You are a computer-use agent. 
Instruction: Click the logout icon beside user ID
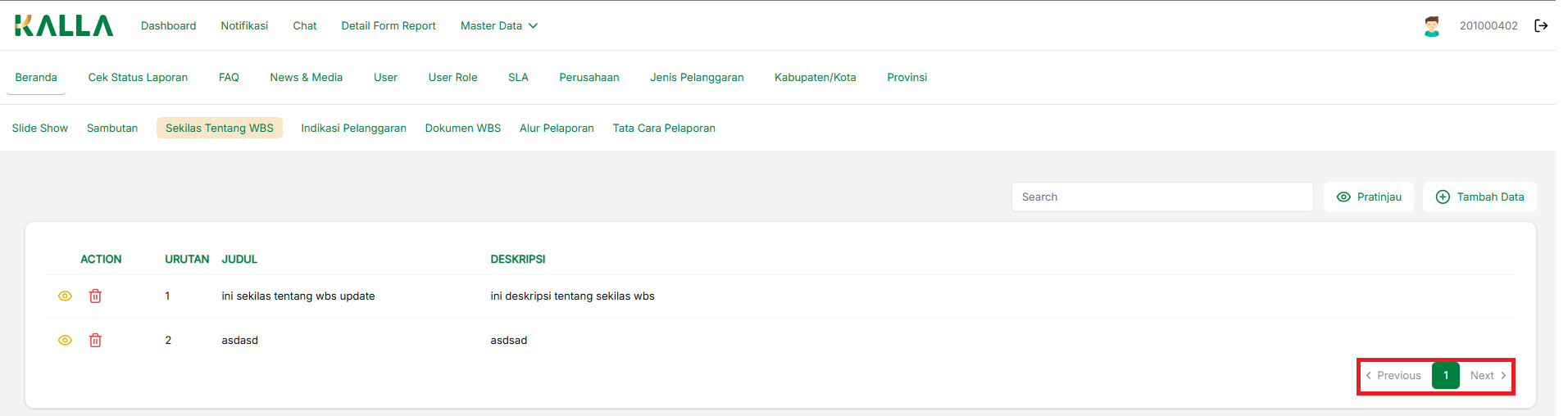1541,25
